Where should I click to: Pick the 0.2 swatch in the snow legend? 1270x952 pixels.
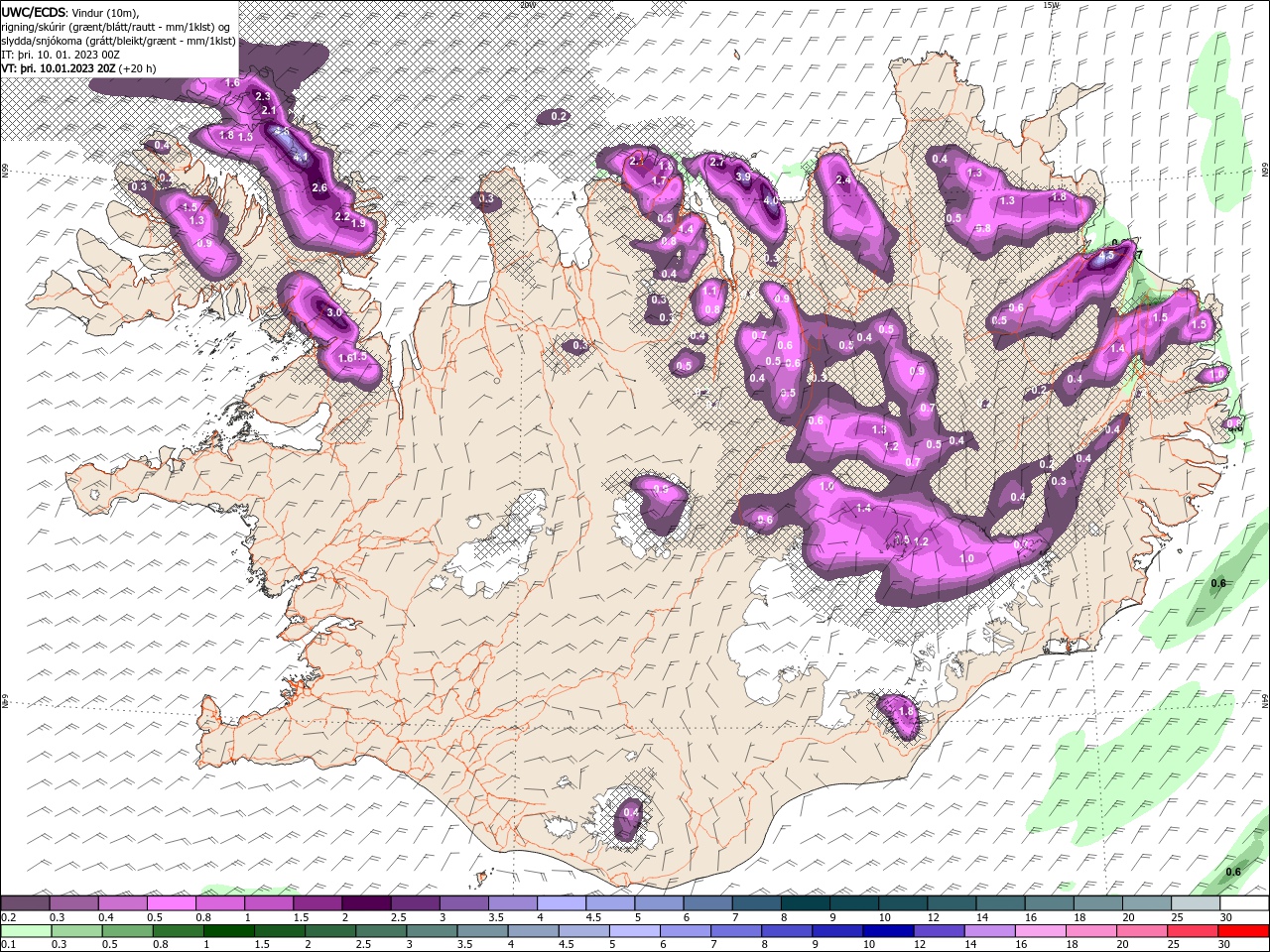click(x=25, y=903)
